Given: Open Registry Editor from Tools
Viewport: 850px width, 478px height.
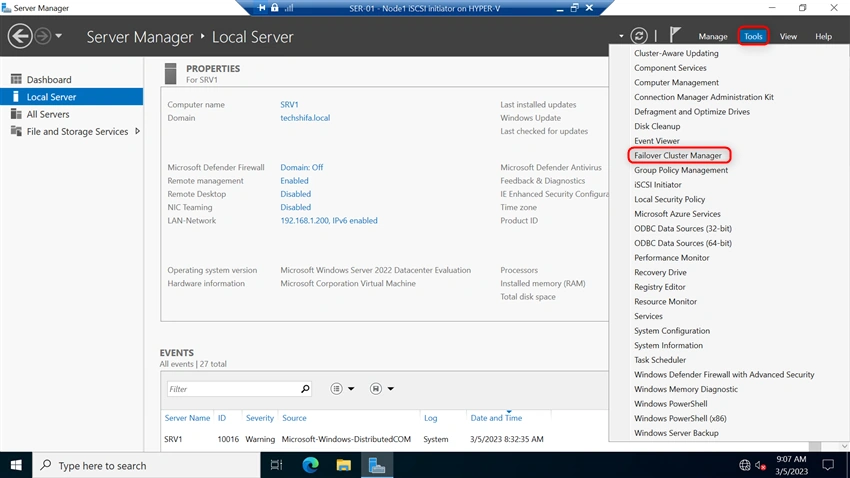Looking at the screenshot, I should 660,287.
